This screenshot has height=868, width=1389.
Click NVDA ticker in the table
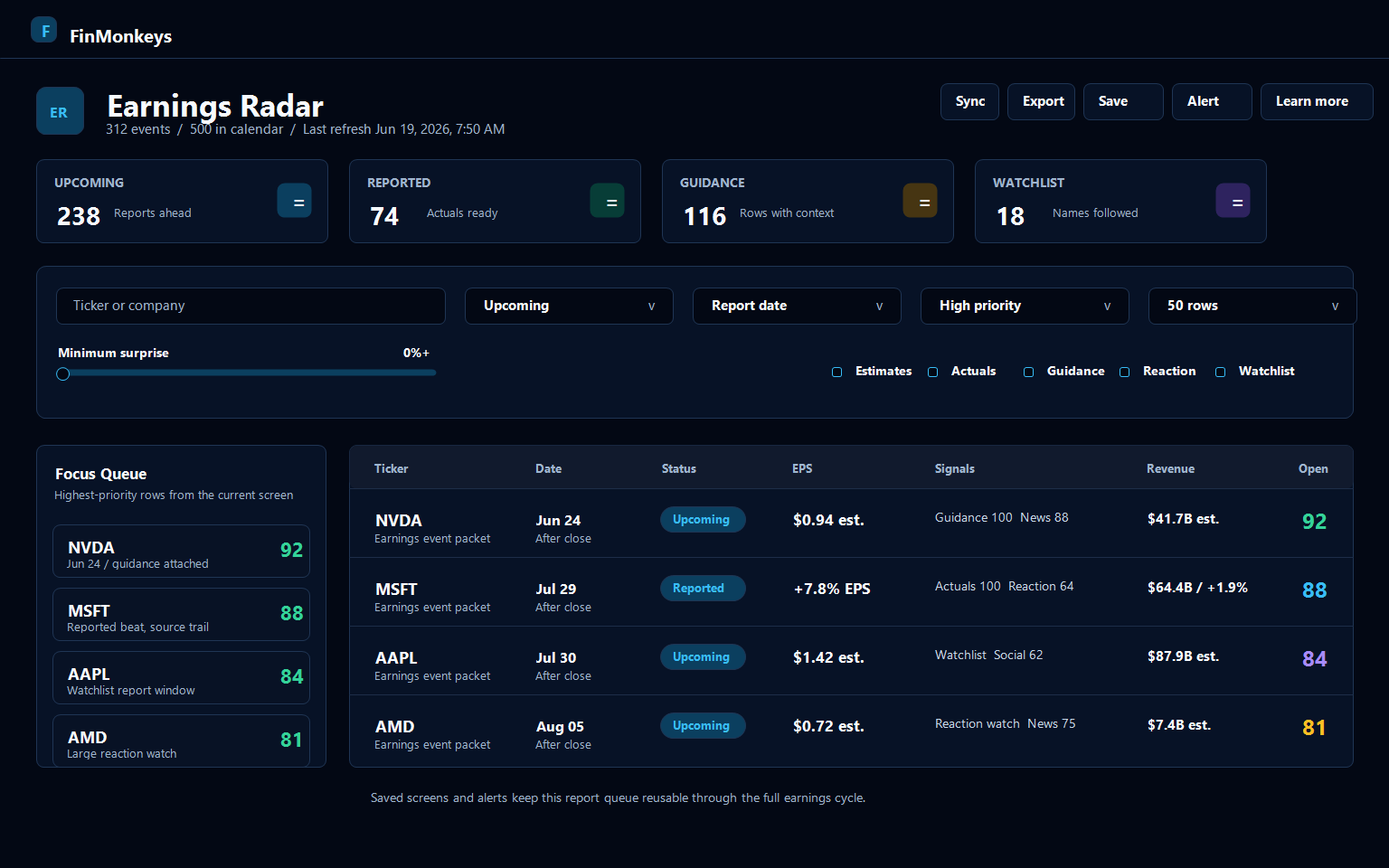399,521
